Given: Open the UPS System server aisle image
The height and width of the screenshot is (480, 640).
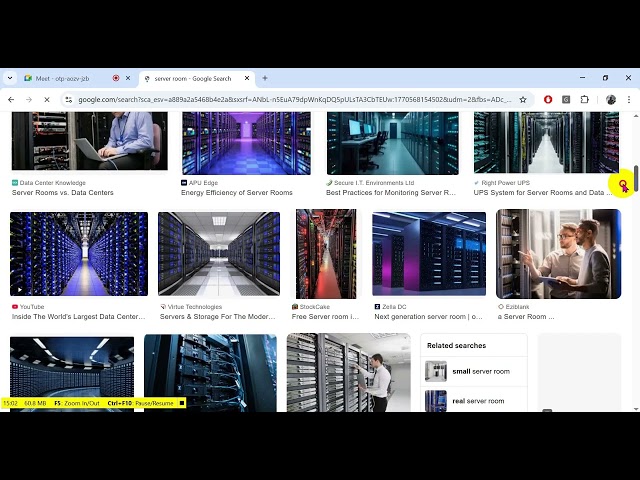Looking at the screenshot, I should [546, 142].
